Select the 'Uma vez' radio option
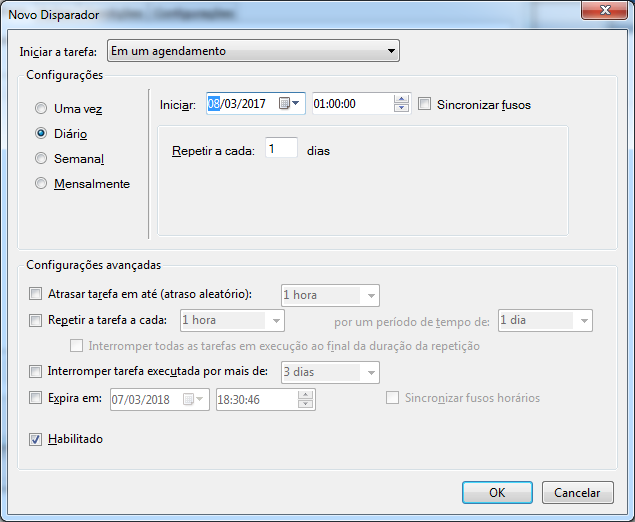Image resolution: width=635 pixels, height=522 pixels. (x=41, y=108)
